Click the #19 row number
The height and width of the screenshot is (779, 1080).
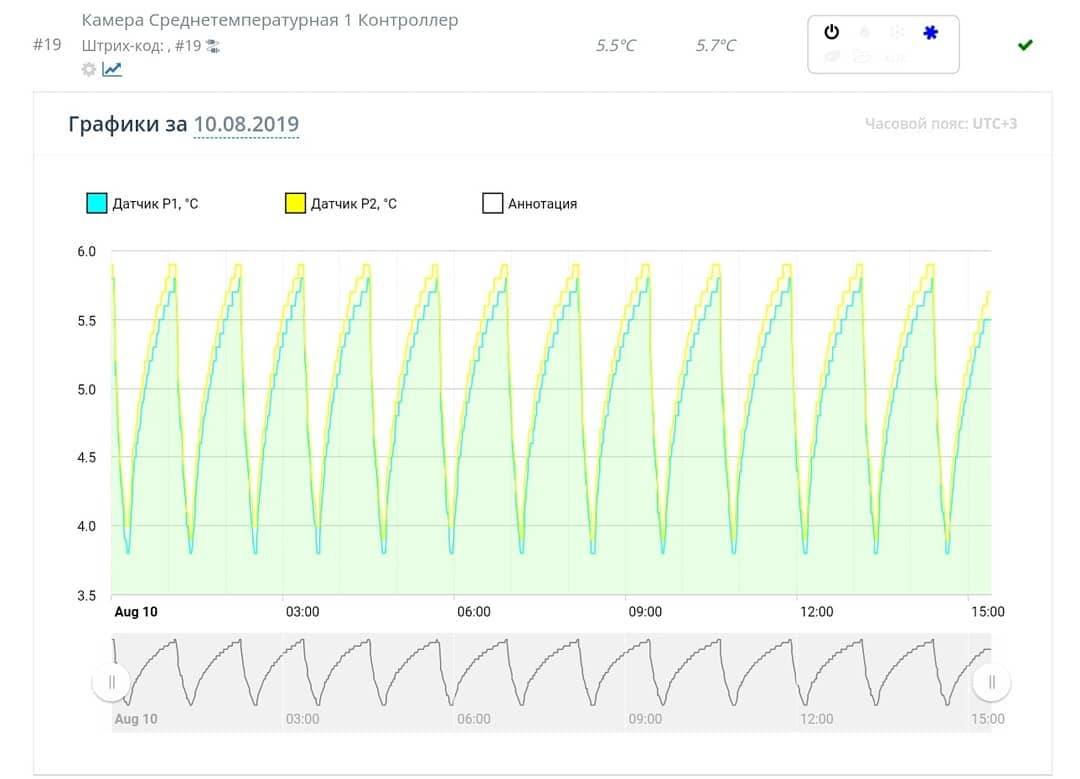[x=47, y=45]
